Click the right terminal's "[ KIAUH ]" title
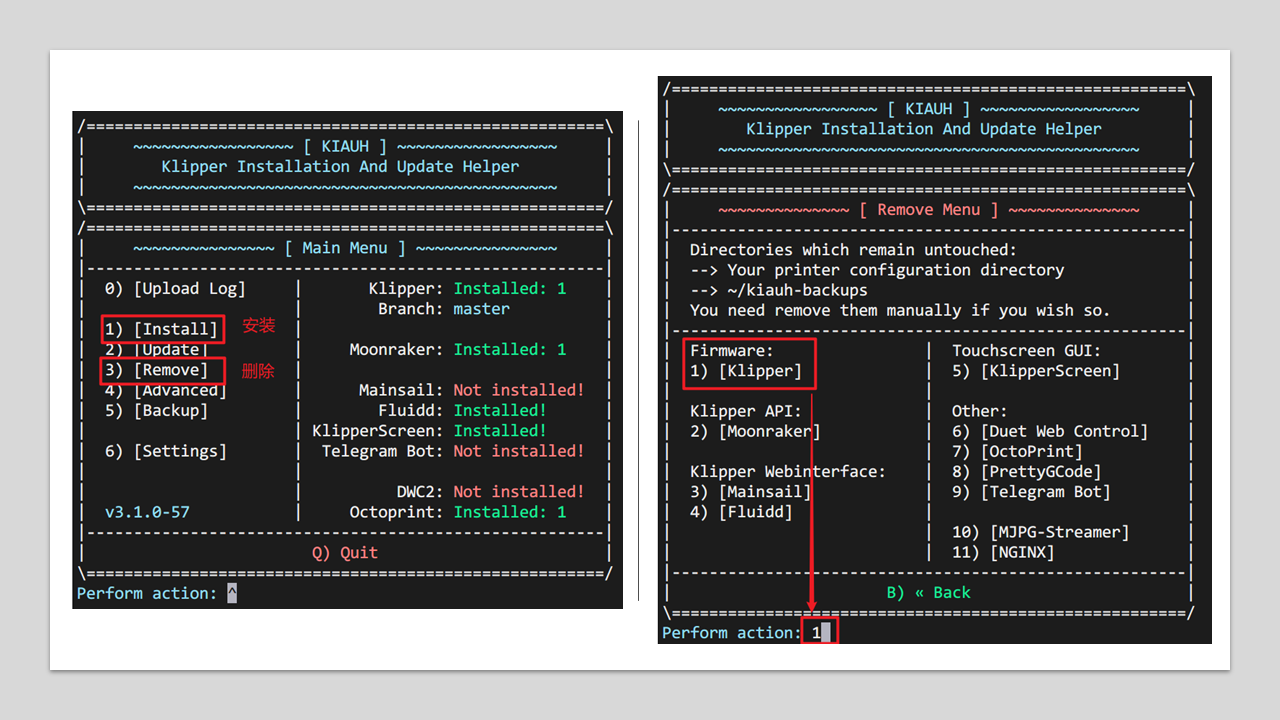 click(x=928, y=109)
